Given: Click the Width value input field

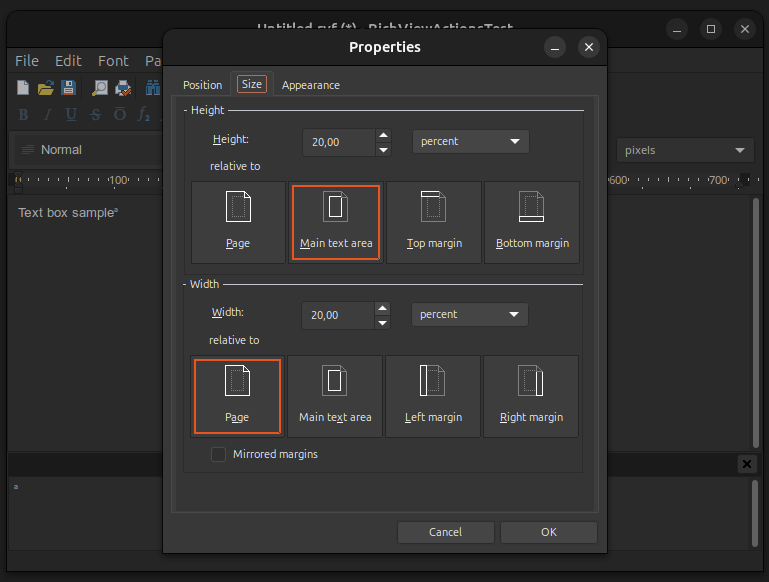Looking at the screenshot, I should tap(338, 315).
